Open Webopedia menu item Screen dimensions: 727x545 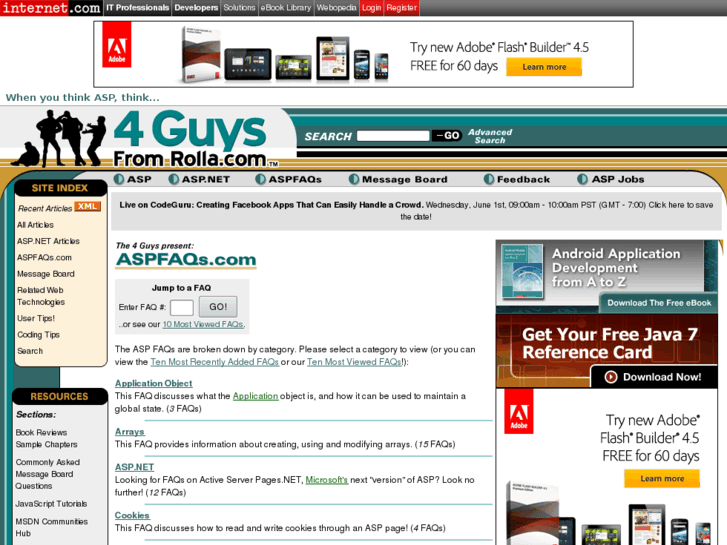point(337,8)
